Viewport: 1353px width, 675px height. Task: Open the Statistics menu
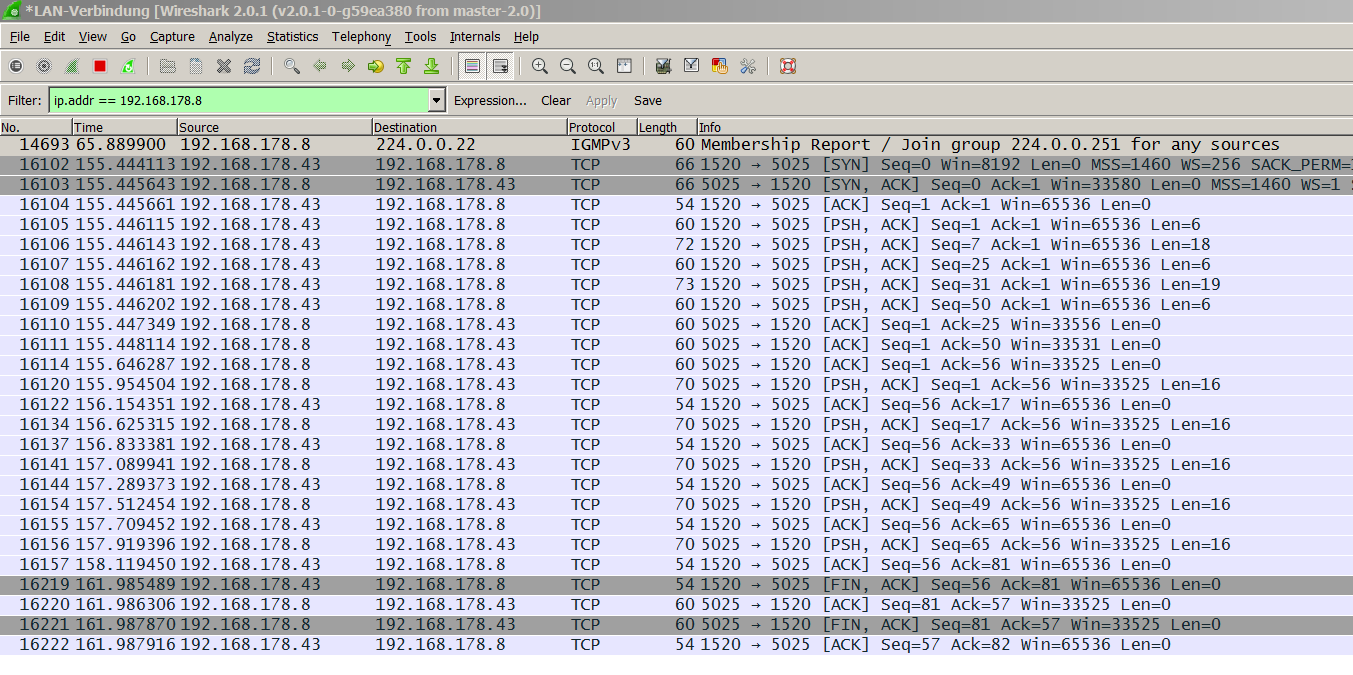coord(292,37)
